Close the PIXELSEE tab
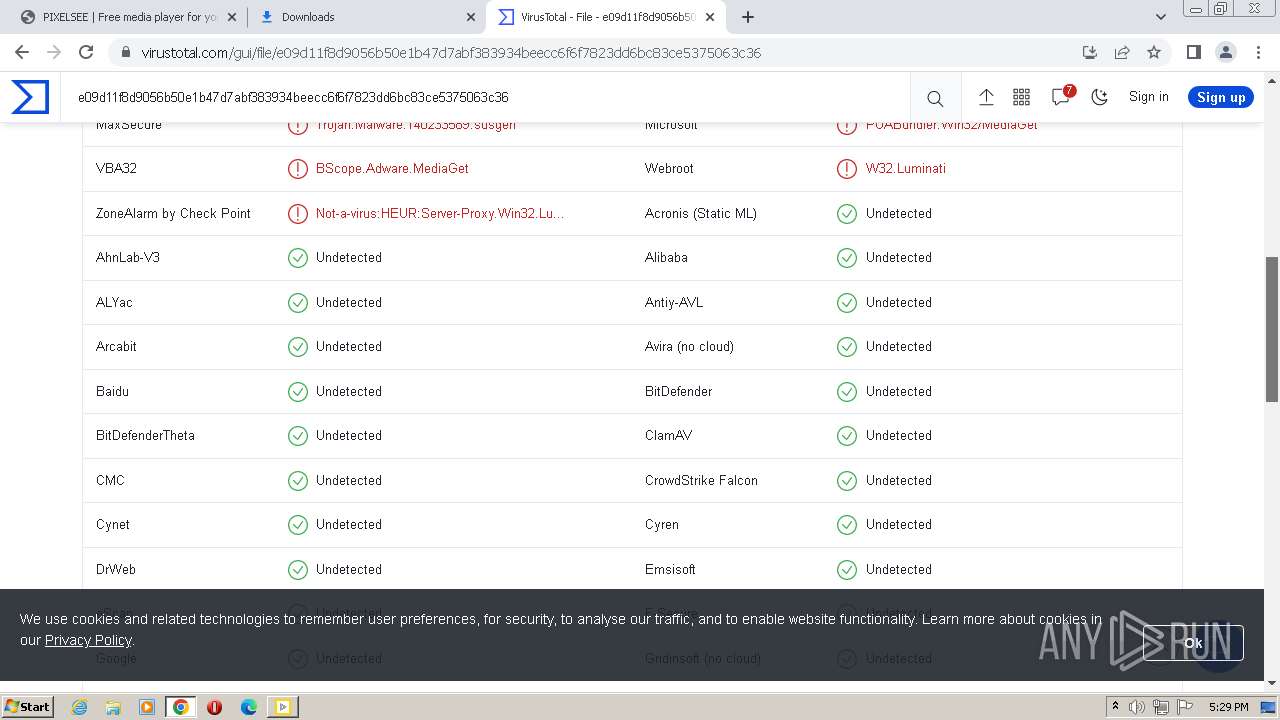 click(x=232, y=17)
